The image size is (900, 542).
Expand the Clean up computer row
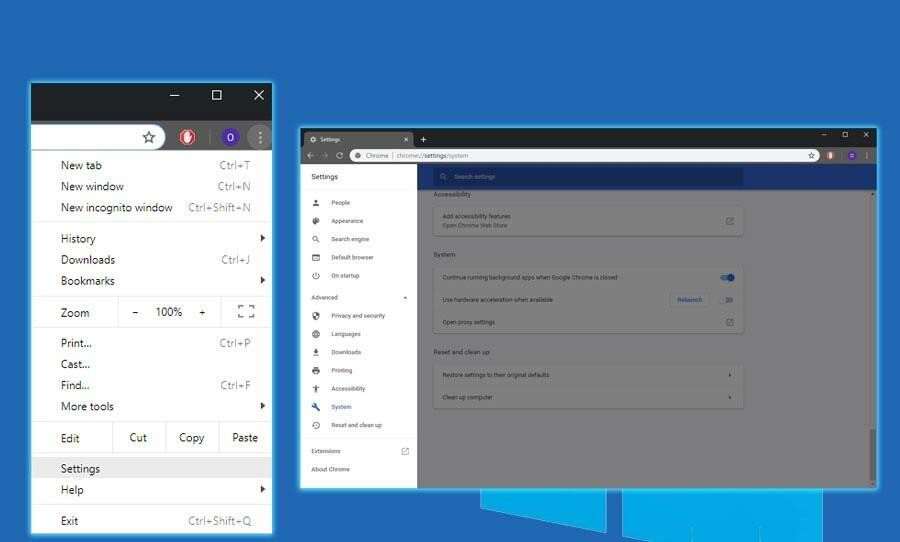point(729,397)
